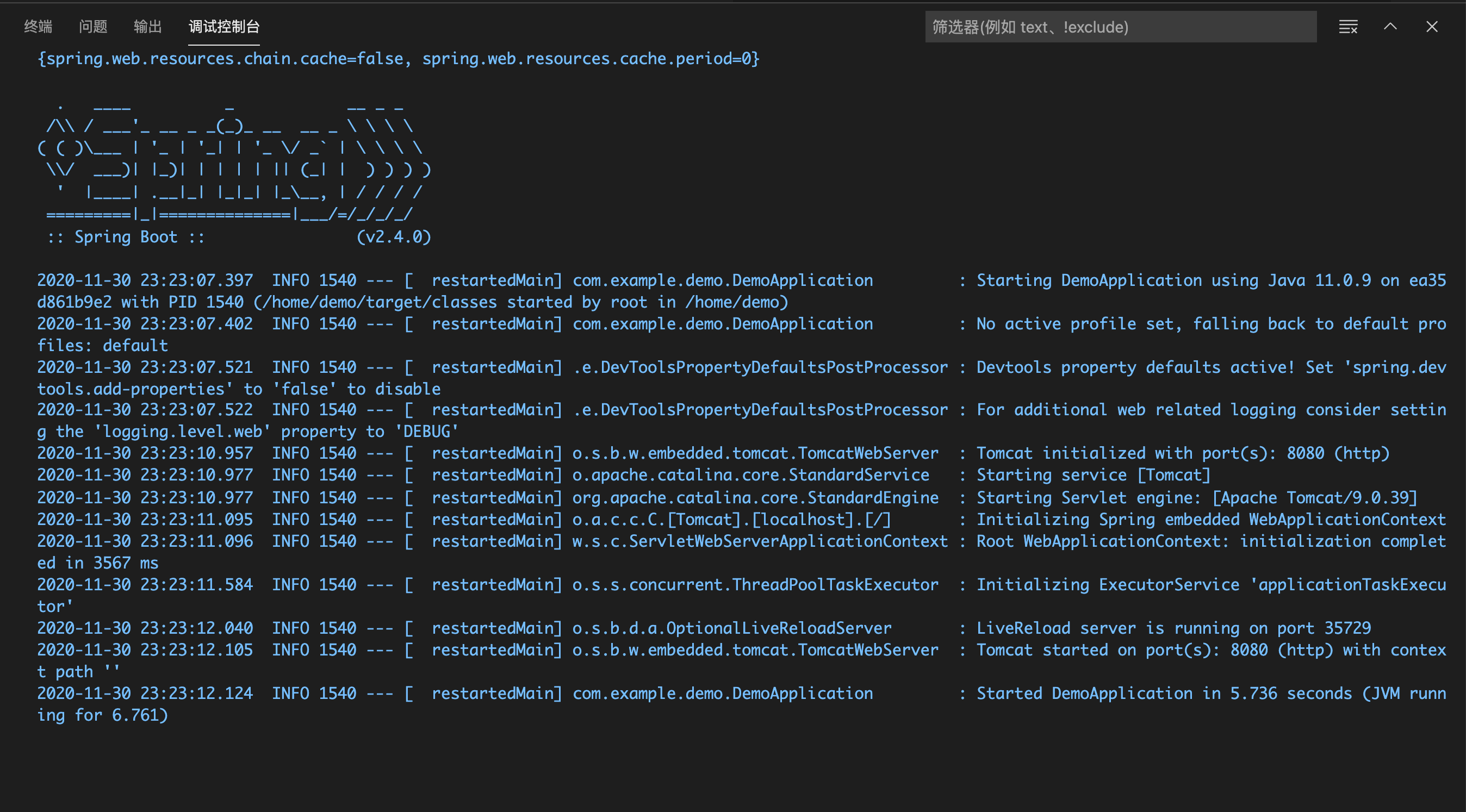
Task: Open the 问题 tab
Action: [x=93, y=27]
